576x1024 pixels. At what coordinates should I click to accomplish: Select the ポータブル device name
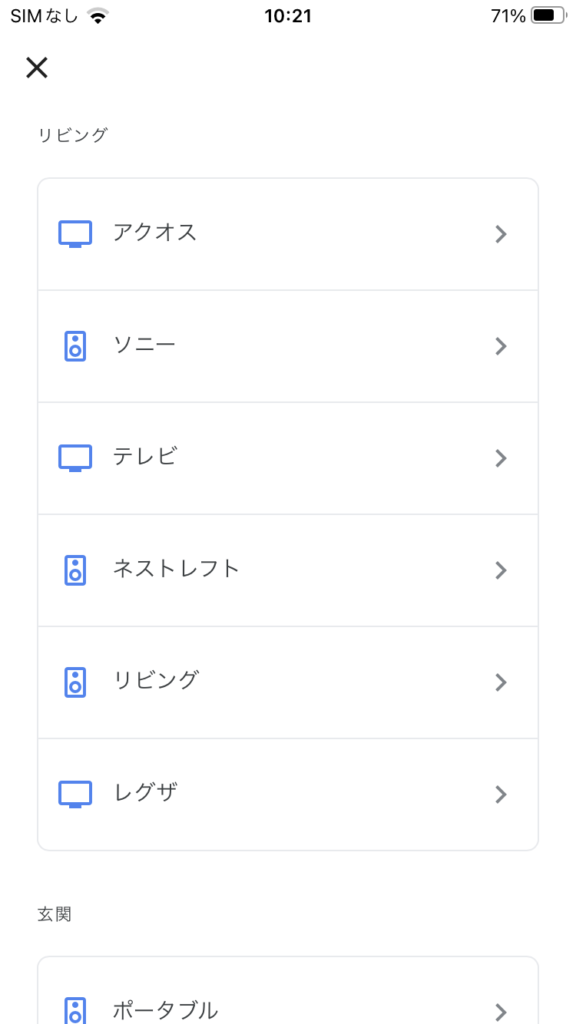[165, 1010]
